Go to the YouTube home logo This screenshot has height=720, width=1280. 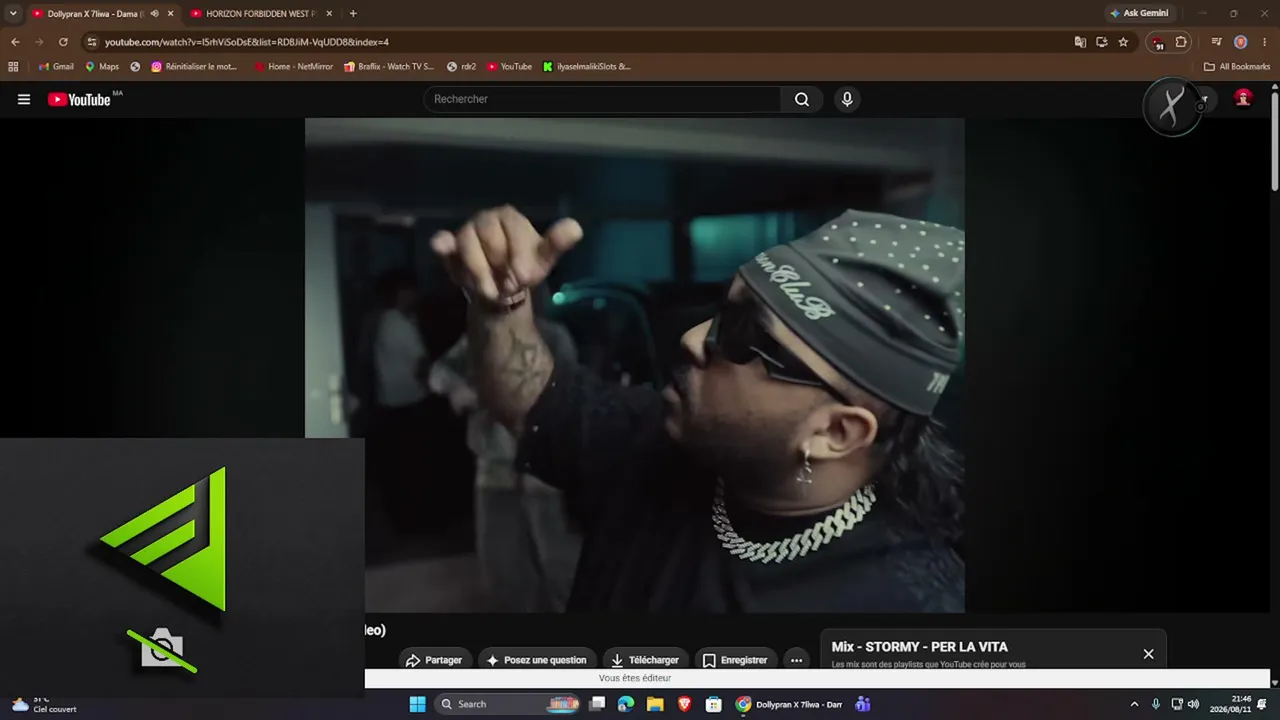tap(79, 99)
